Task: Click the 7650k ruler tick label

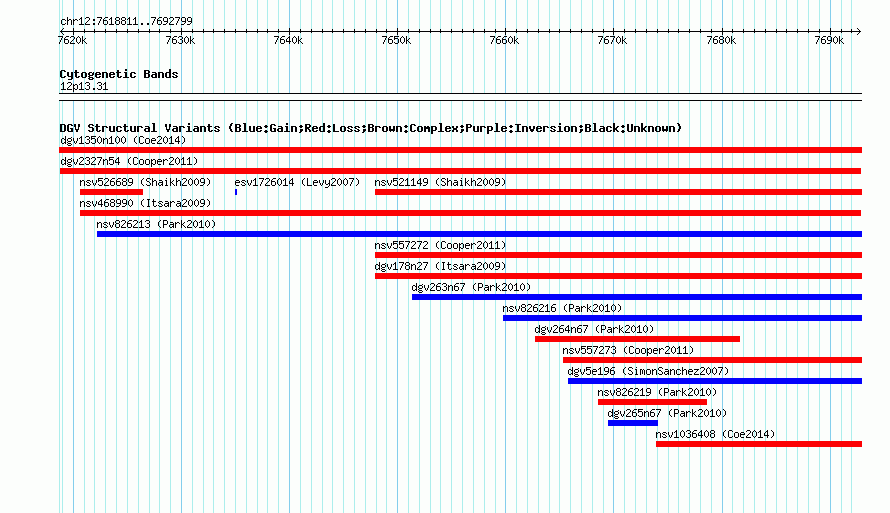Action: 396,40
